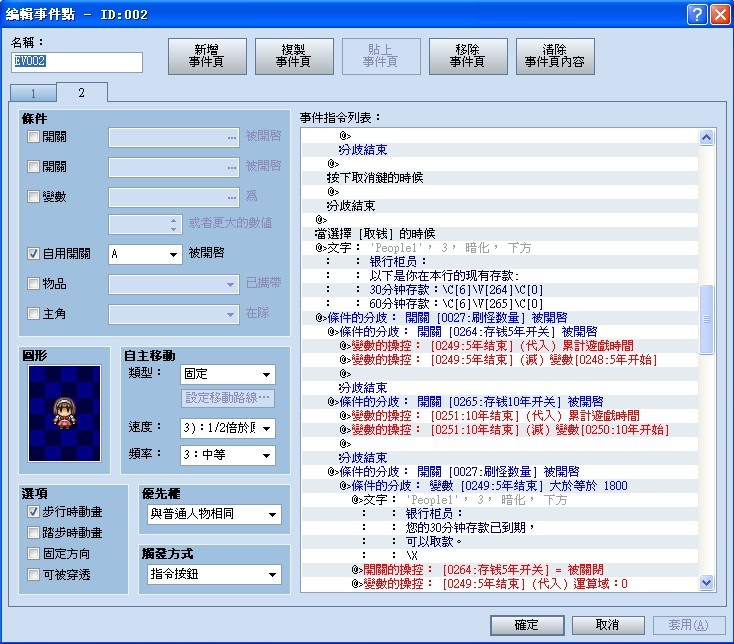Open the 頻率 frequency dropdown

[228, 455]
